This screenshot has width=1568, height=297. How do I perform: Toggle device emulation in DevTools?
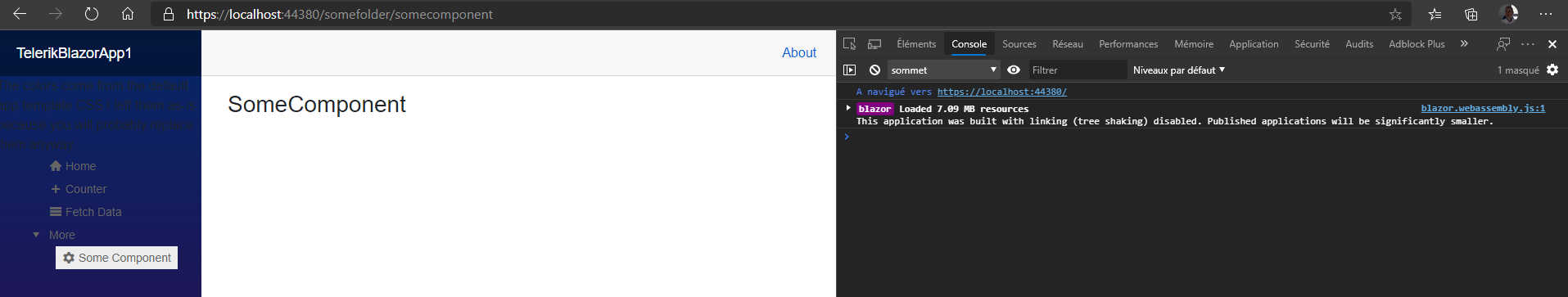tap(874, 44)
